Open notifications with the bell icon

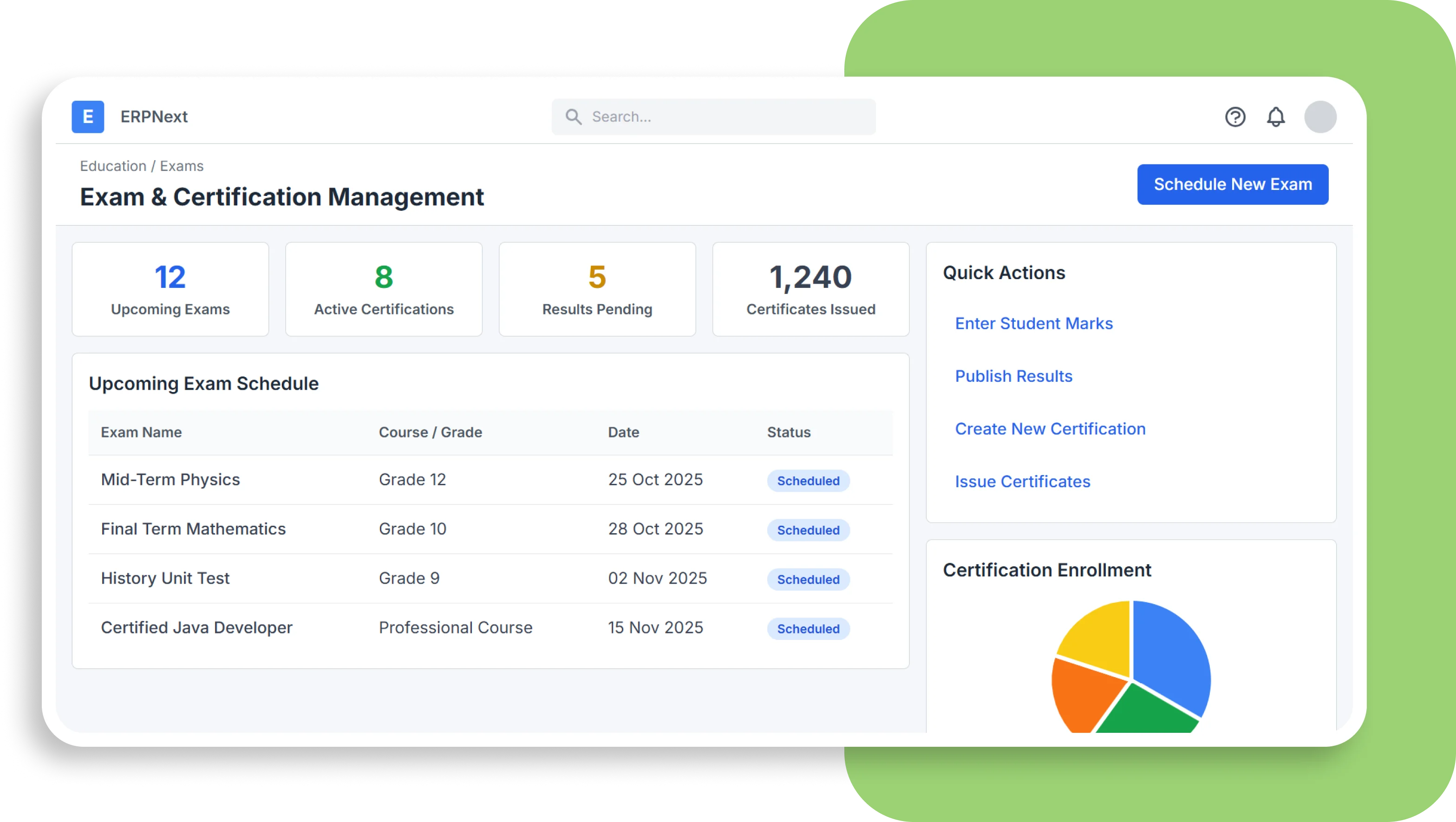pyautogui.click(x=1276, y=117)
